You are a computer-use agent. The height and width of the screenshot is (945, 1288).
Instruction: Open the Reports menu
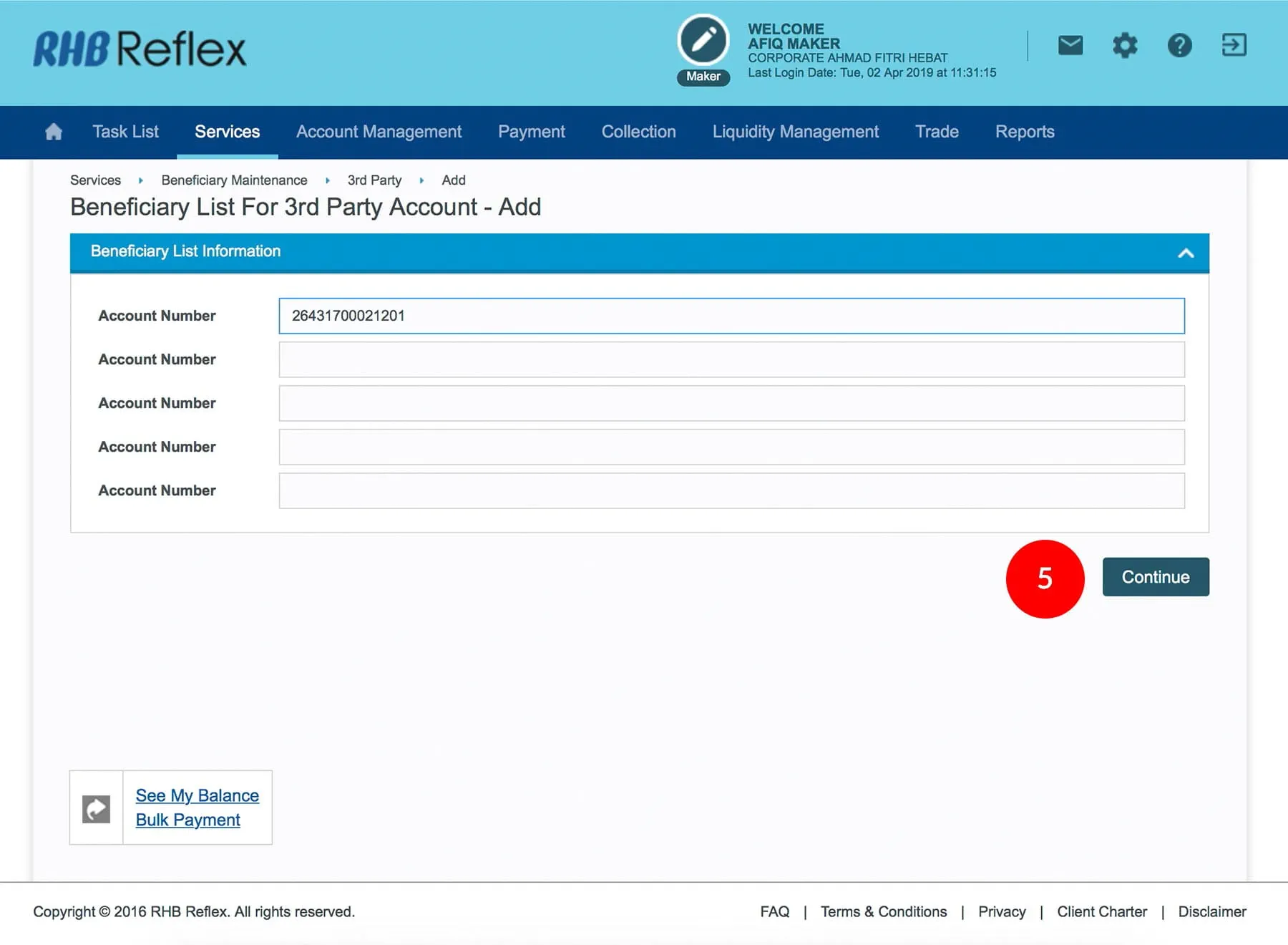1024,132
